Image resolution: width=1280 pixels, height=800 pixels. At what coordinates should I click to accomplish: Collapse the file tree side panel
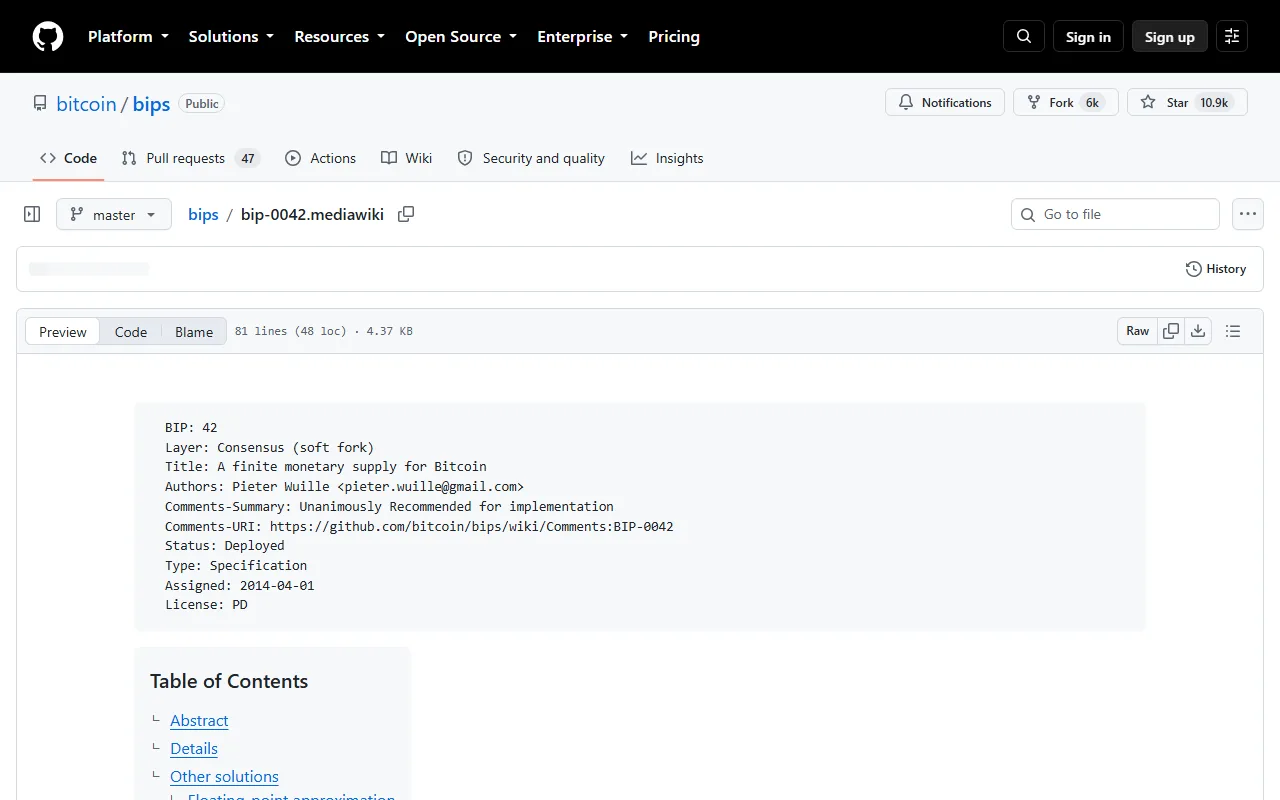pos(32,214)
